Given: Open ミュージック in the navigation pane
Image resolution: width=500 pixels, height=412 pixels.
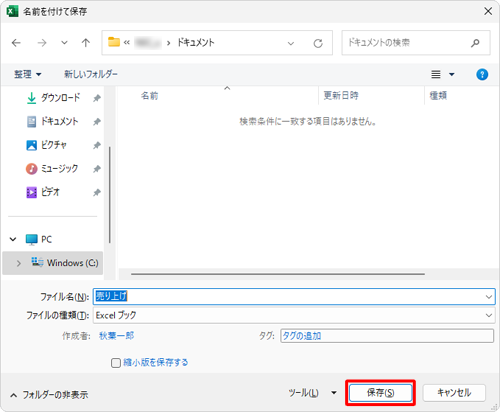Looking at the screenshot, I should point(60,169).
